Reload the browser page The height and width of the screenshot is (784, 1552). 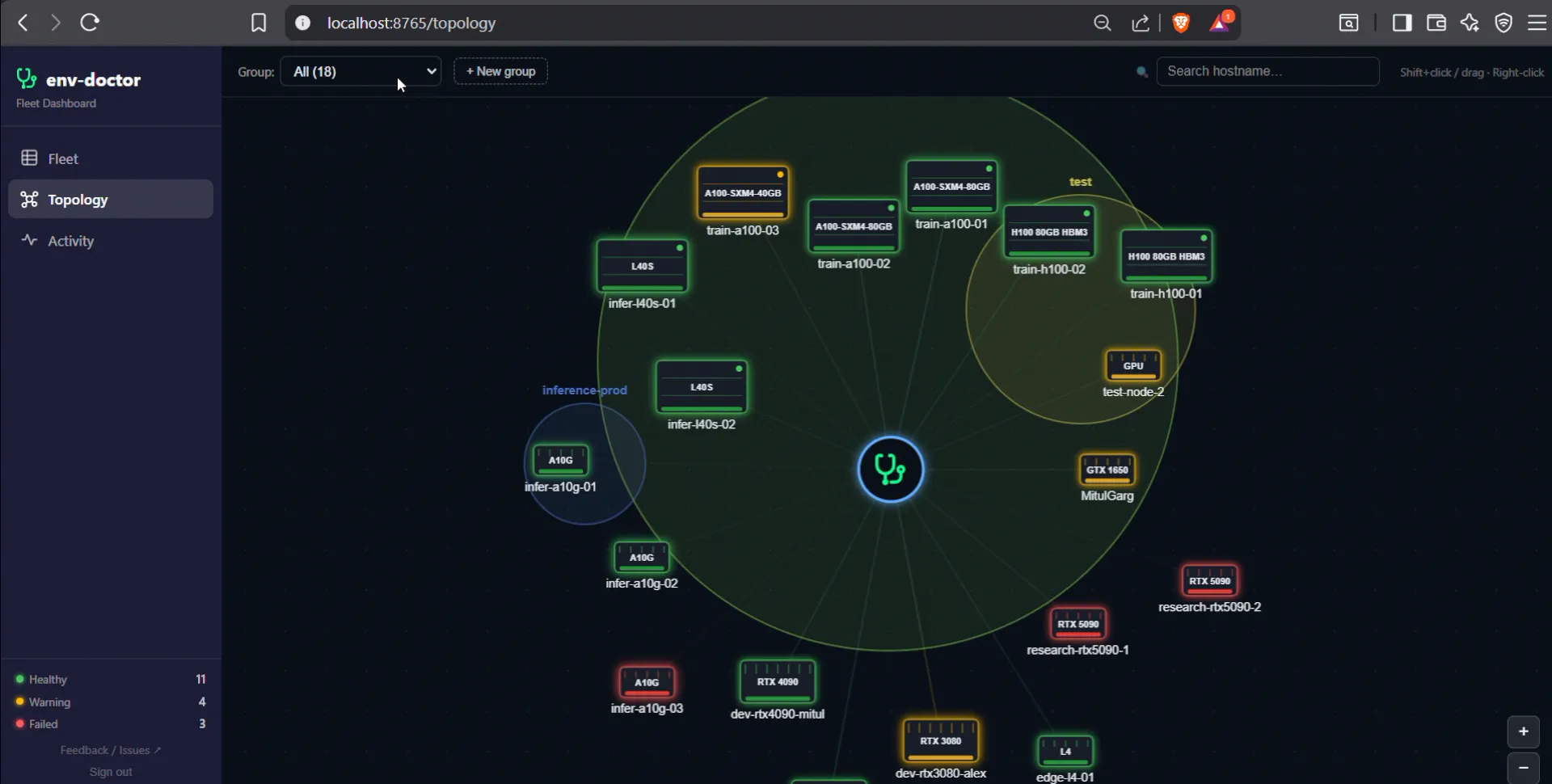click(x=90, y=23)
